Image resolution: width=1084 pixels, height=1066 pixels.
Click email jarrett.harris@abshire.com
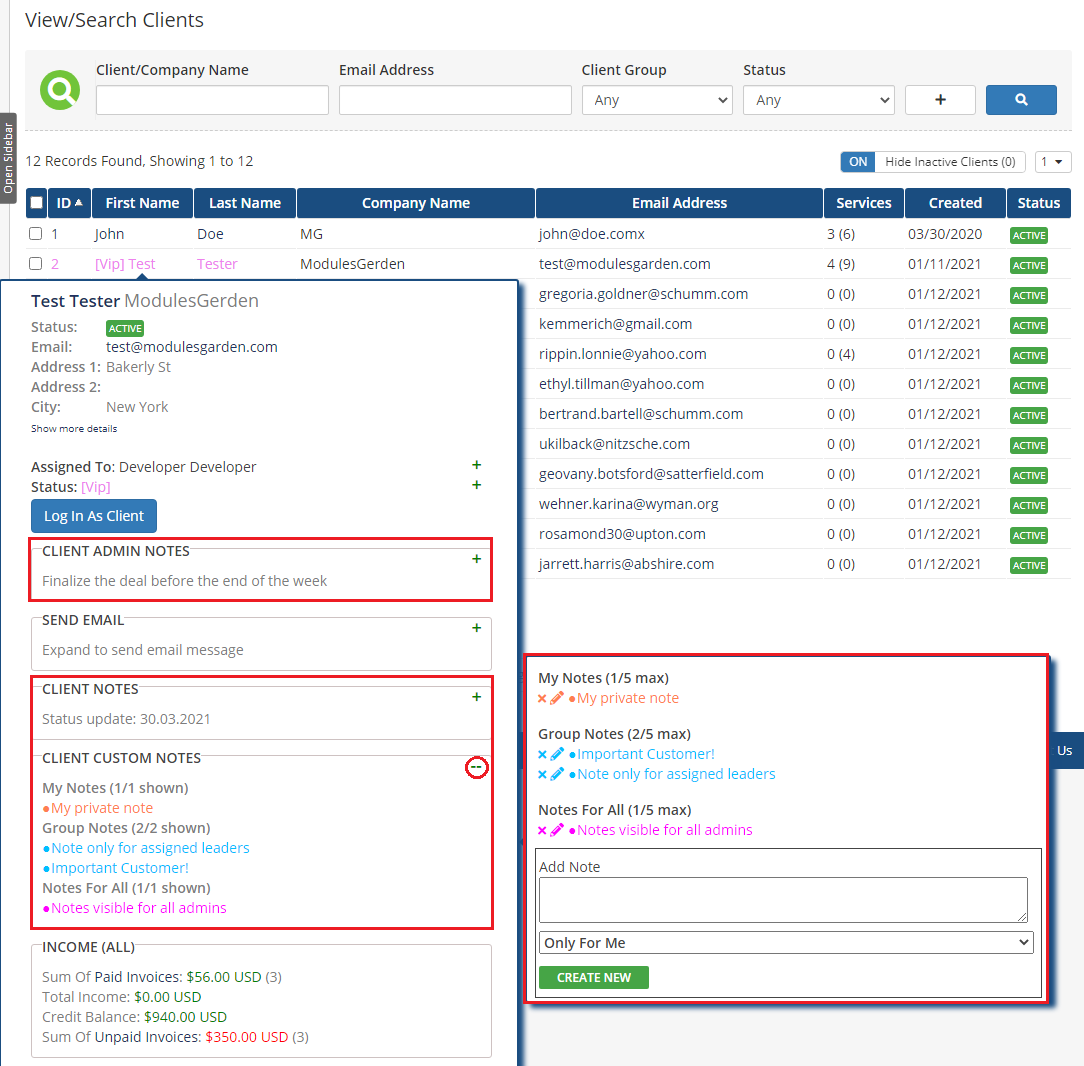(626, 564)
